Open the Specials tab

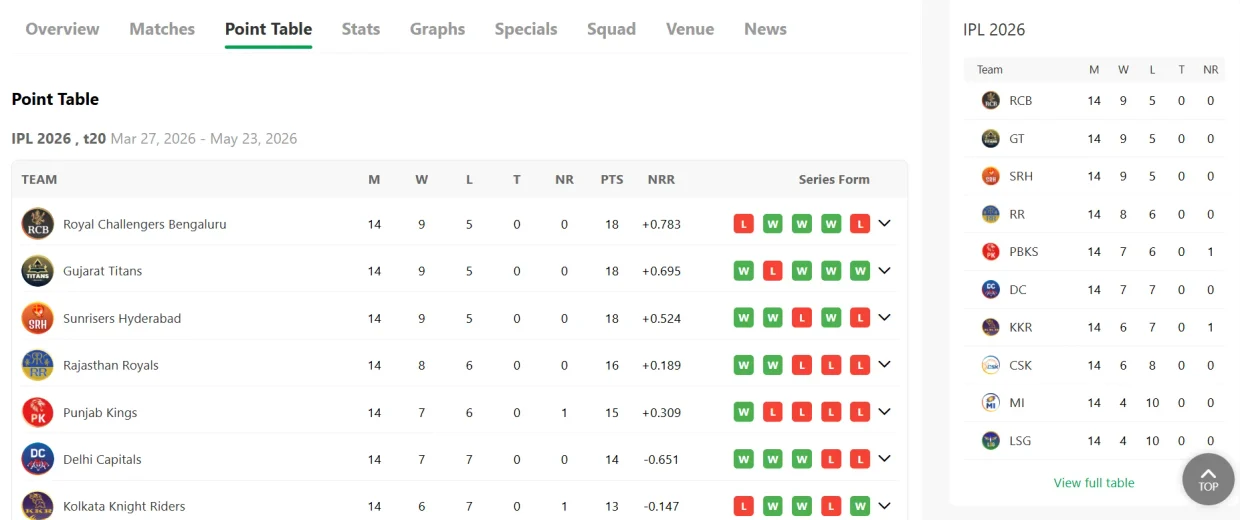[x=526, y=29]
